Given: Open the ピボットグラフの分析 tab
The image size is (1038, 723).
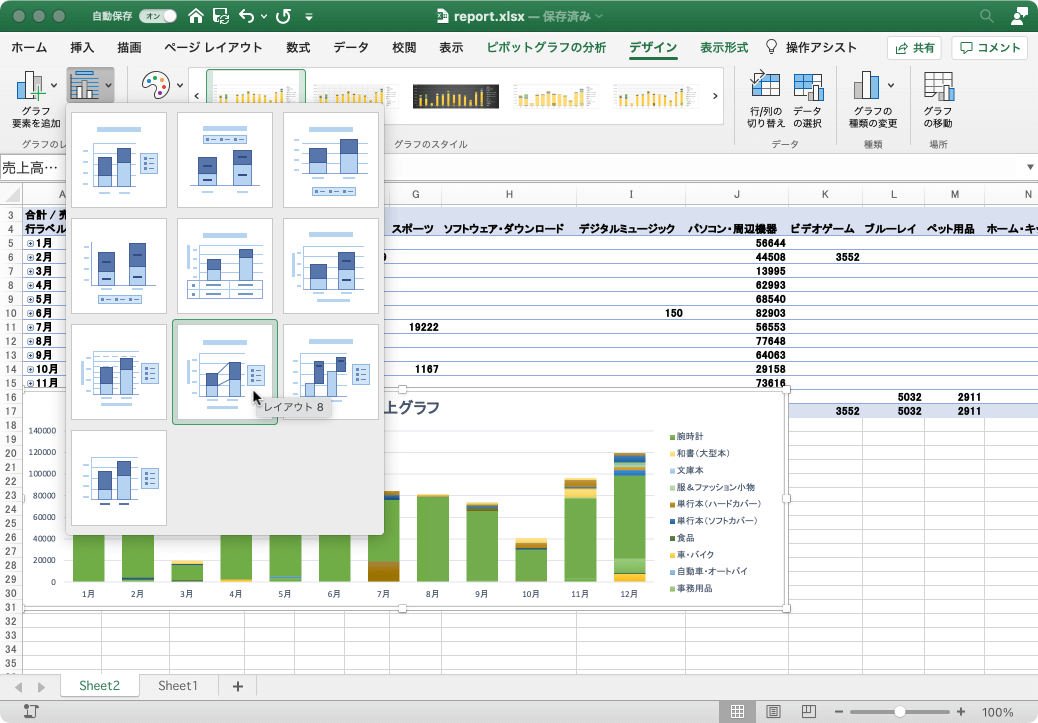Looking at the screenshot, I should [546, 47].
